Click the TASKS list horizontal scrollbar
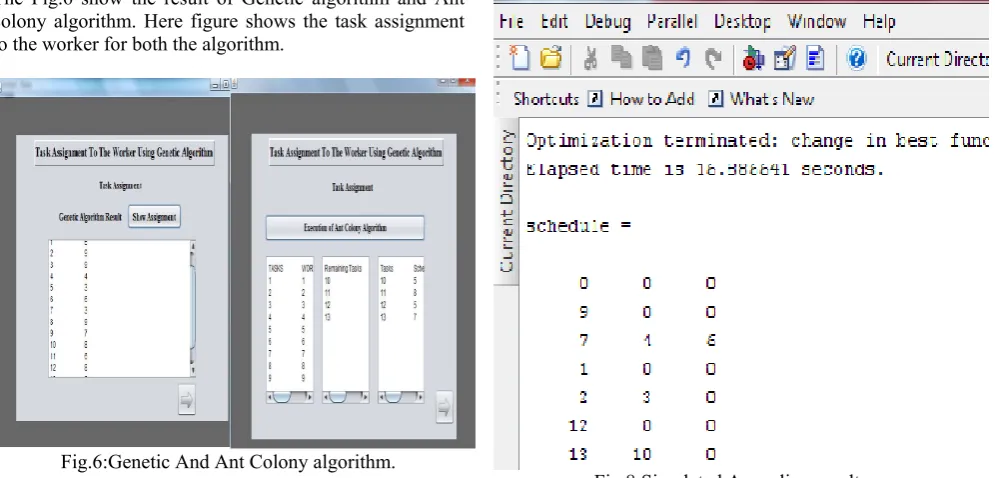The image size is (995, 478). 290,397
